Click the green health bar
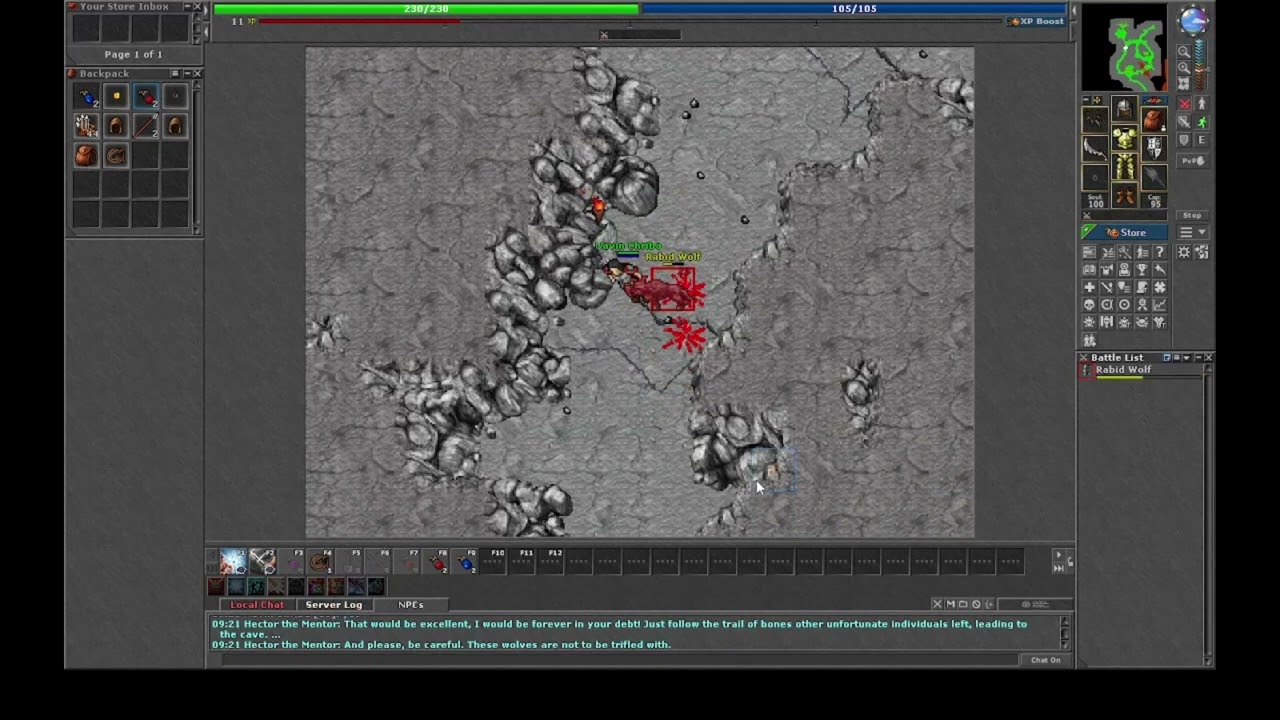1280x720 pixels. click(426, 9)
